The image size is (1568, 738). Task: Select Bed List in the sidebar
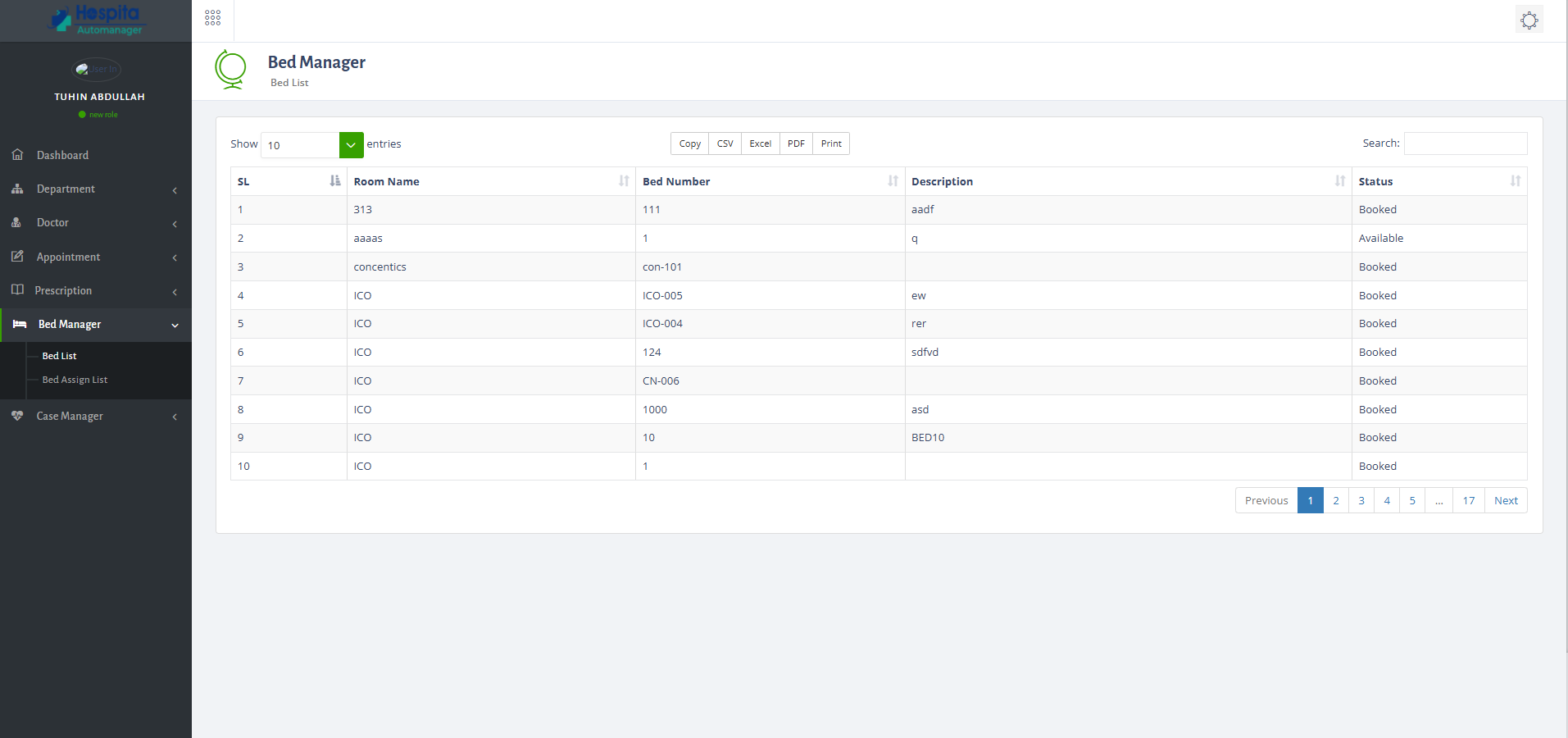(58, 355)
